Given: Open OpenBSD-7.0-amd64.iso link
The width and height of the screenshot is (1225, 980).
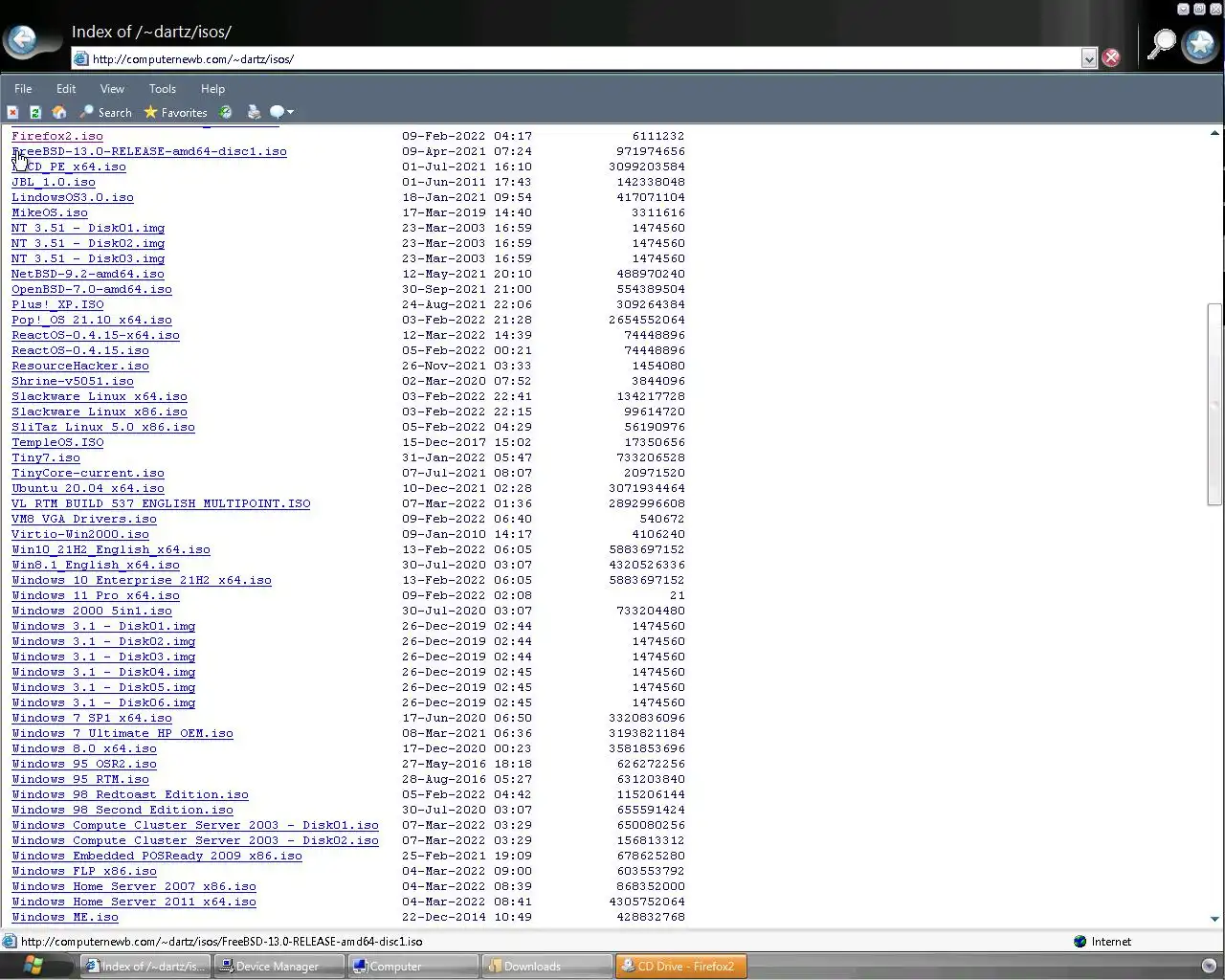Looking at the screenshot, I should click(92, 289).
